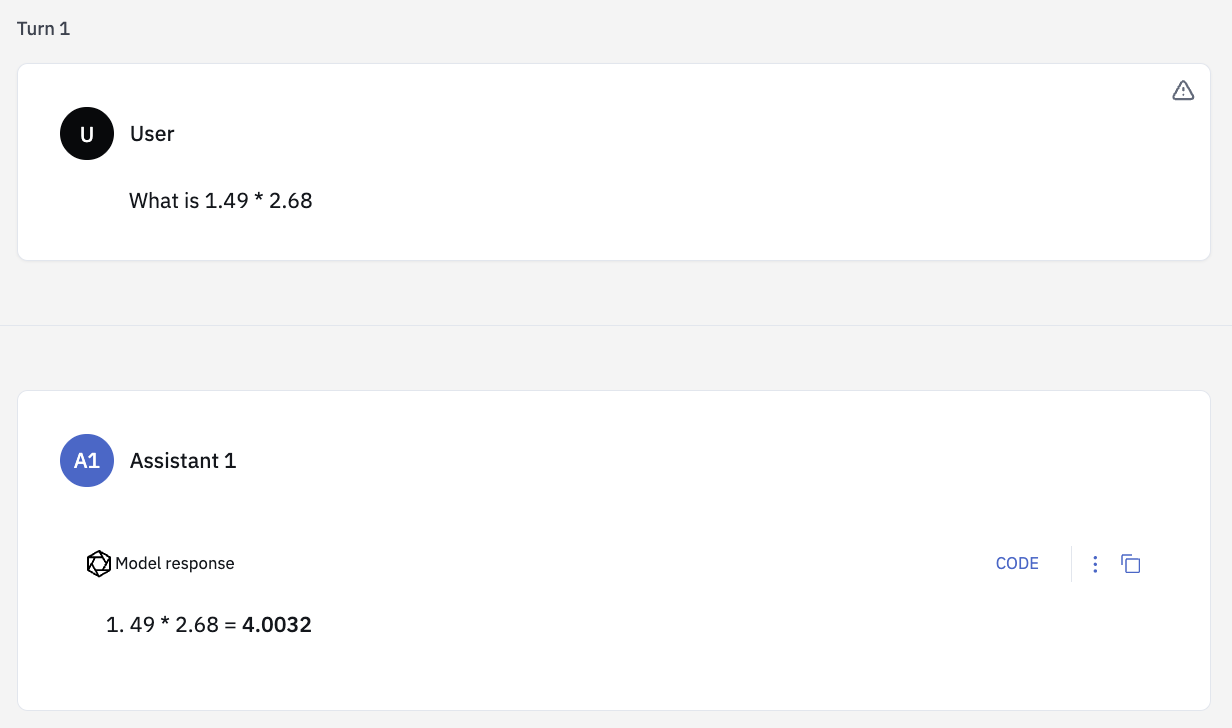Click the hexagon Model response icon
1232x728 pixels.
[x=99, y=564]
